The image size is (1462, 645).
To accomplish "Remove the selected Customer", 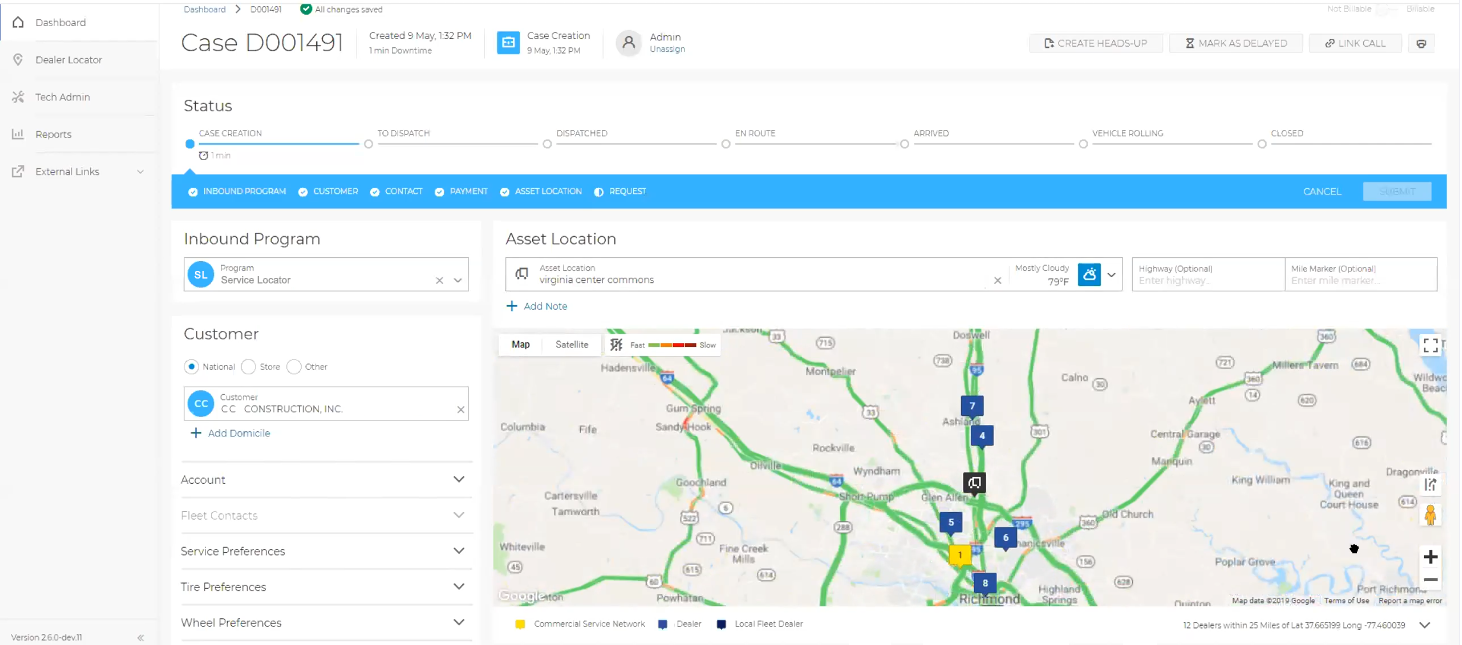I will [x=461, y=410].
